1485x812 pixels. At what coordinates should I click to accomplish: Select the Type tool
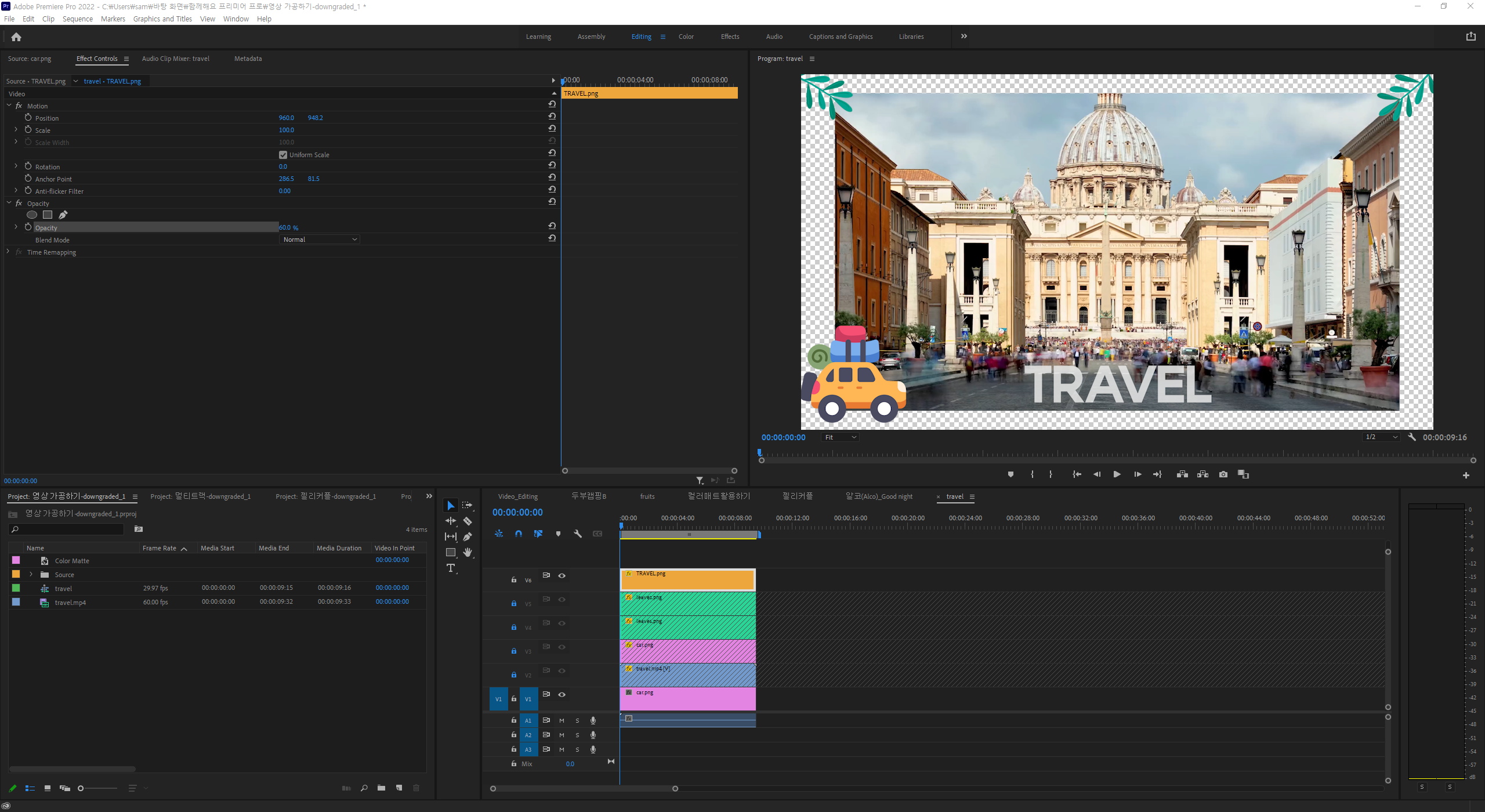click(451, 568)
